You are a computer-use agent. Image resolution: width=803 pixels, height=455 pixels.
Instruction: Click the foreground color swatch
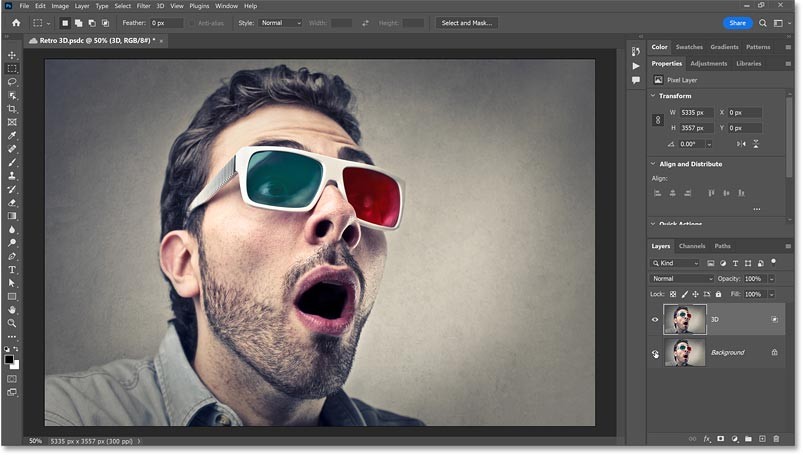click(x=10, y=359)
